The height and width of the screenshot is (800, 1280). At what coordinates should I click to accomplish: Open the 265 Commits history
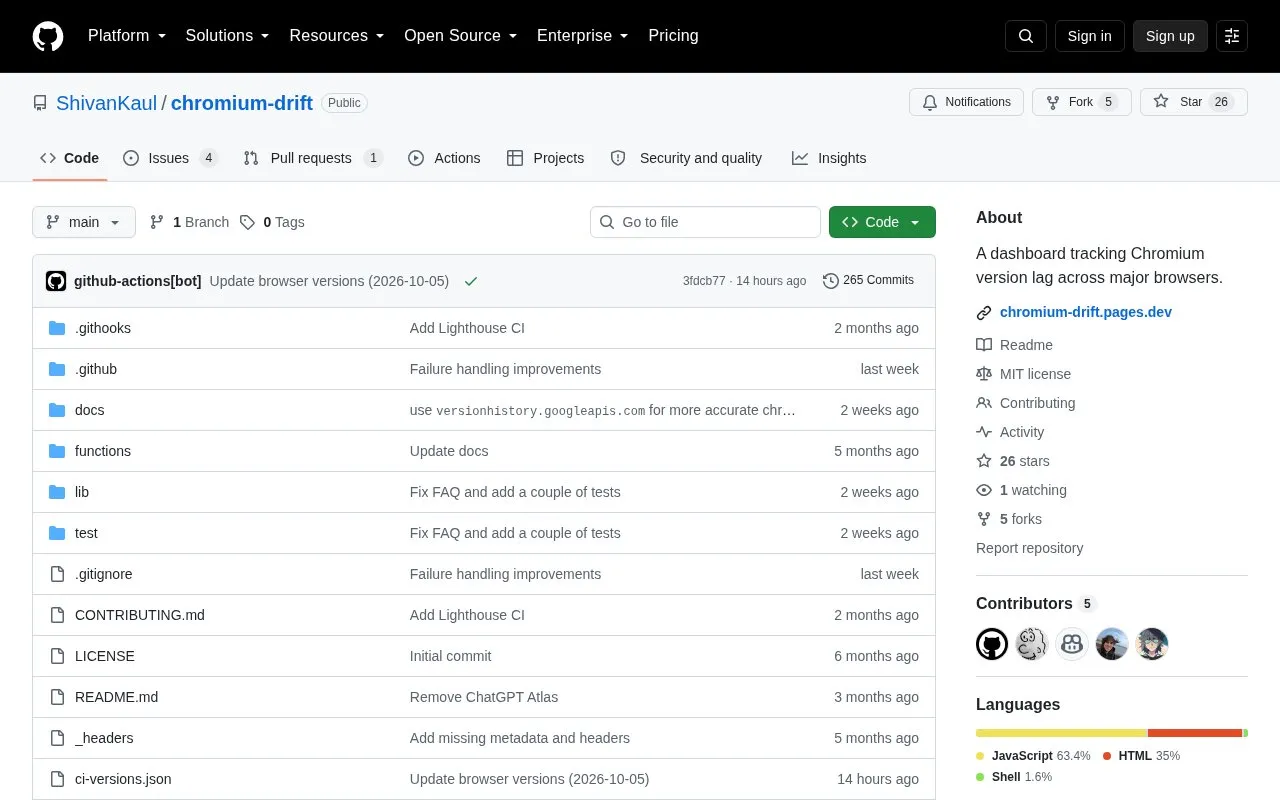[868, 280]
